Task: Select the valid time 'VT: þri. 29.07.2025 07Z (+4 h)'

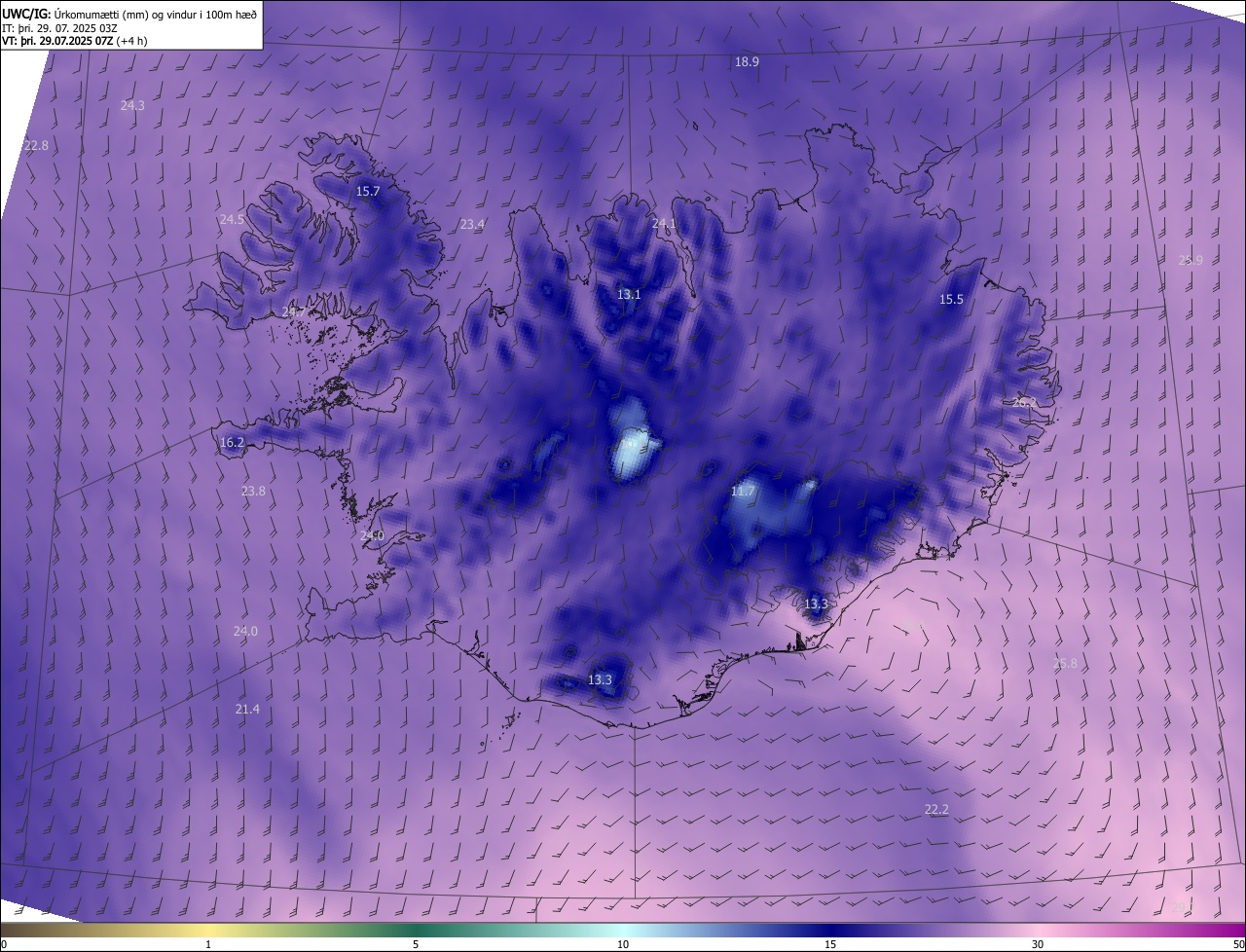Action: 75,41
